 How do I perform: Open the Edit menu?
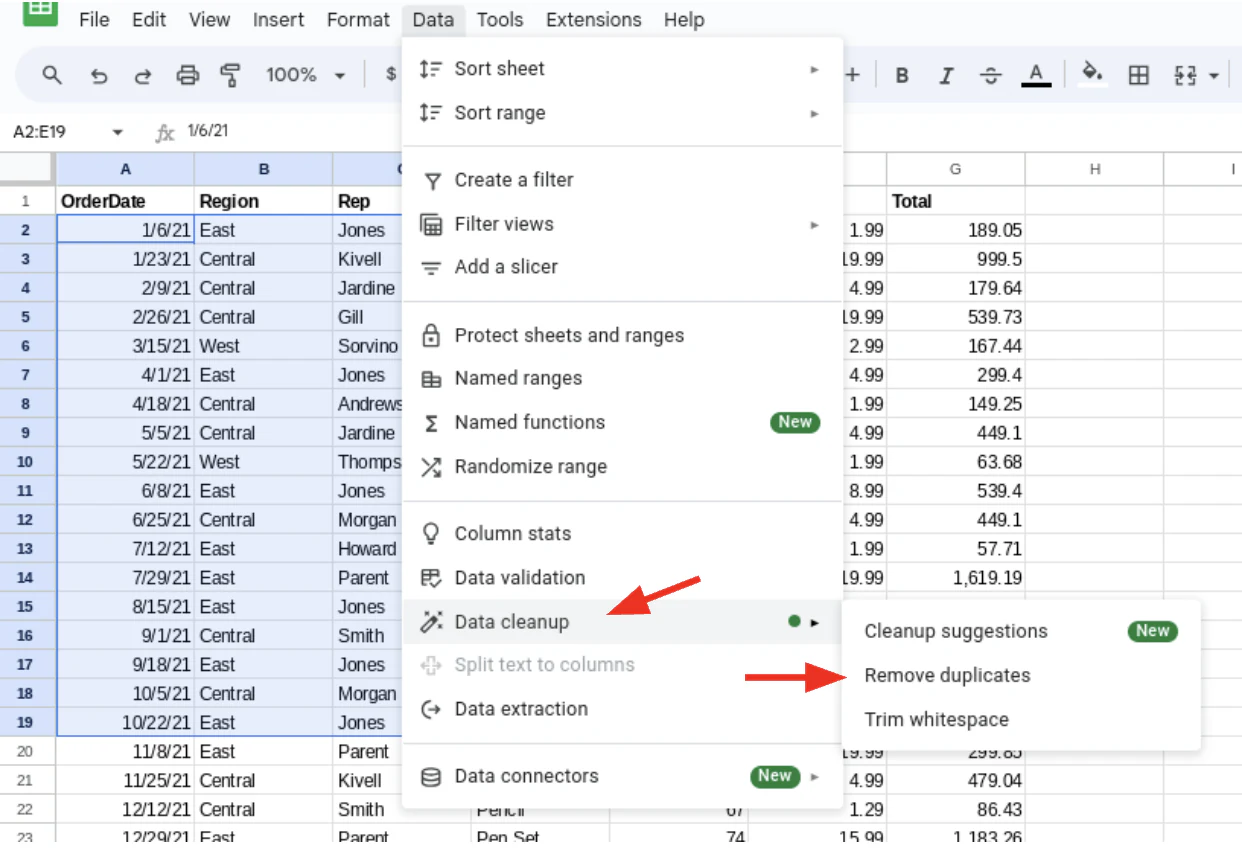pos(149,19)
